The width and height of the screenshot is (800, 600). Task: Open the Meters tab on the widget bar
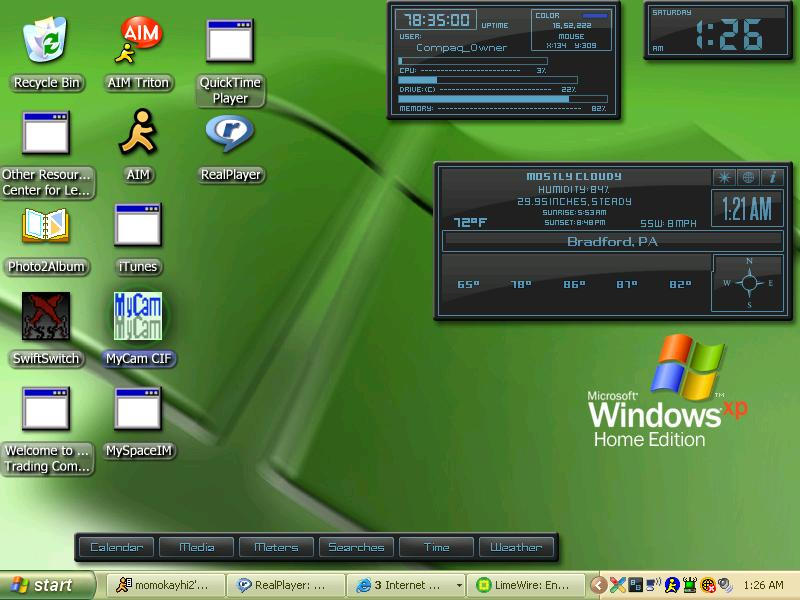click(276, 547)
